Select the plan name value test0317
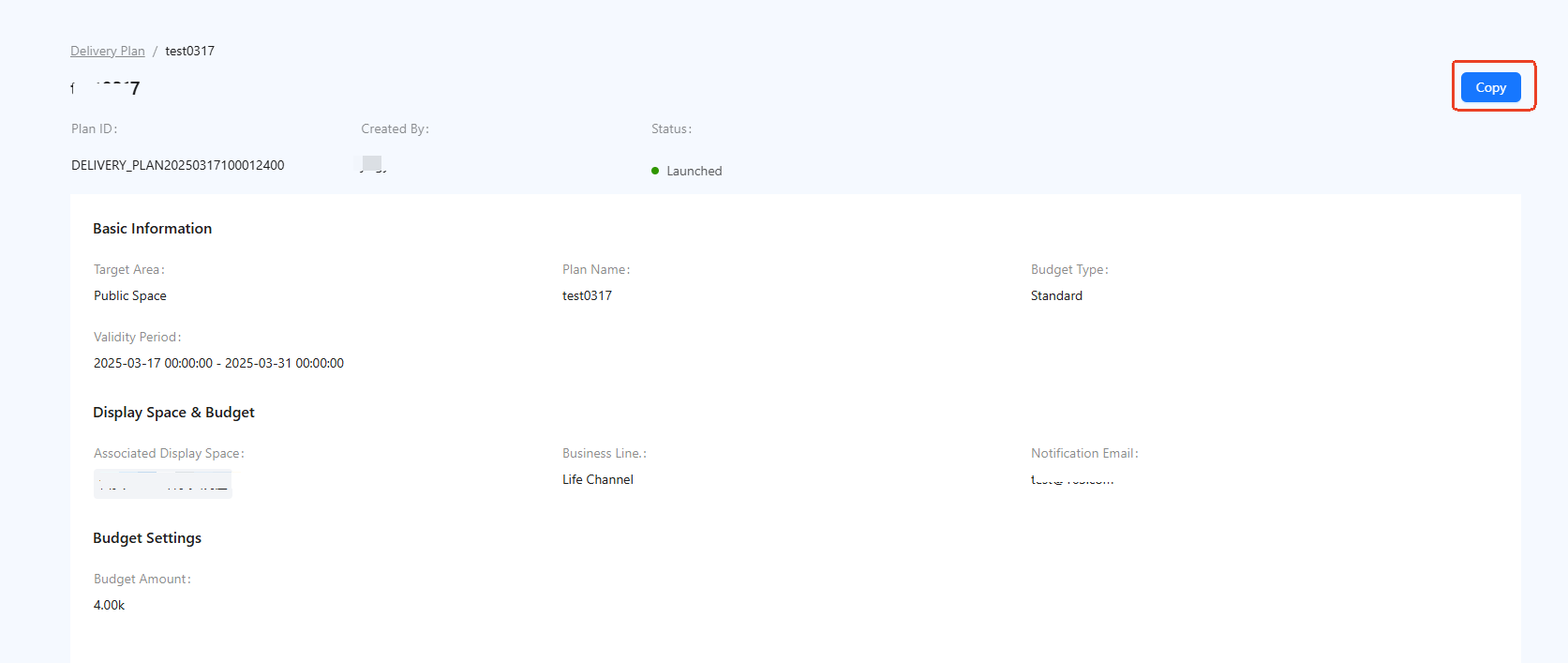This screenshot has width=1568, height=663. [588, 295]
